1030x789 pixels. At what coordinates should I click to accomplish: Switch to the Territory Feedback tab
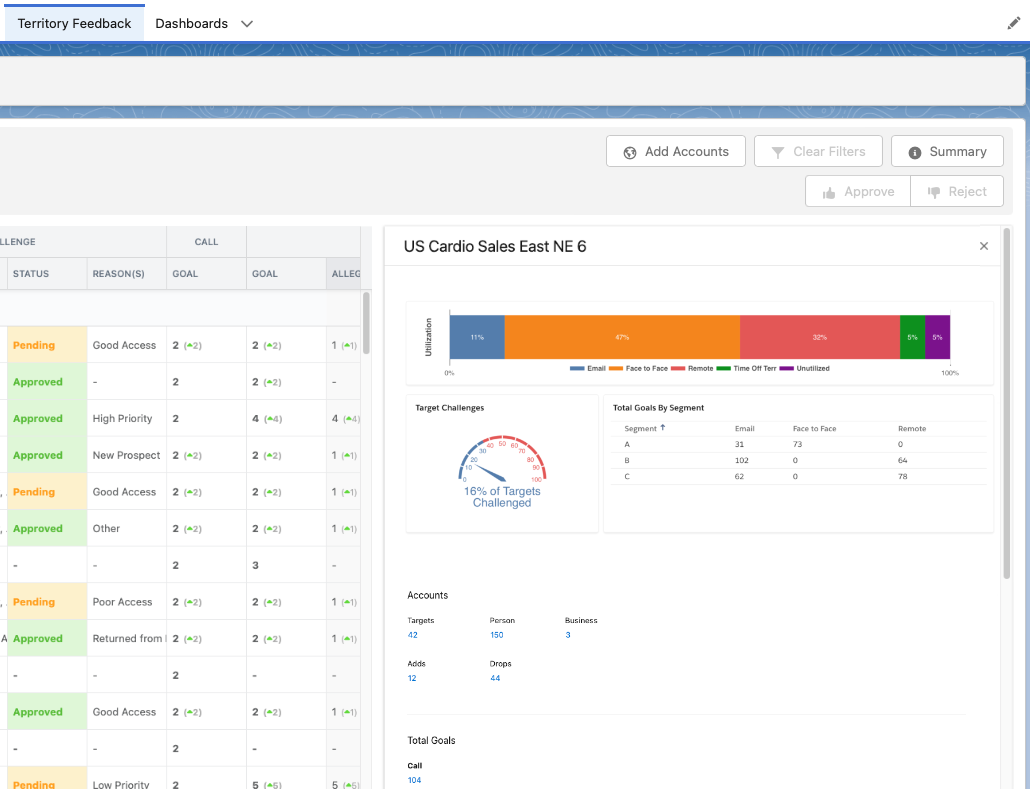point(74,23)
